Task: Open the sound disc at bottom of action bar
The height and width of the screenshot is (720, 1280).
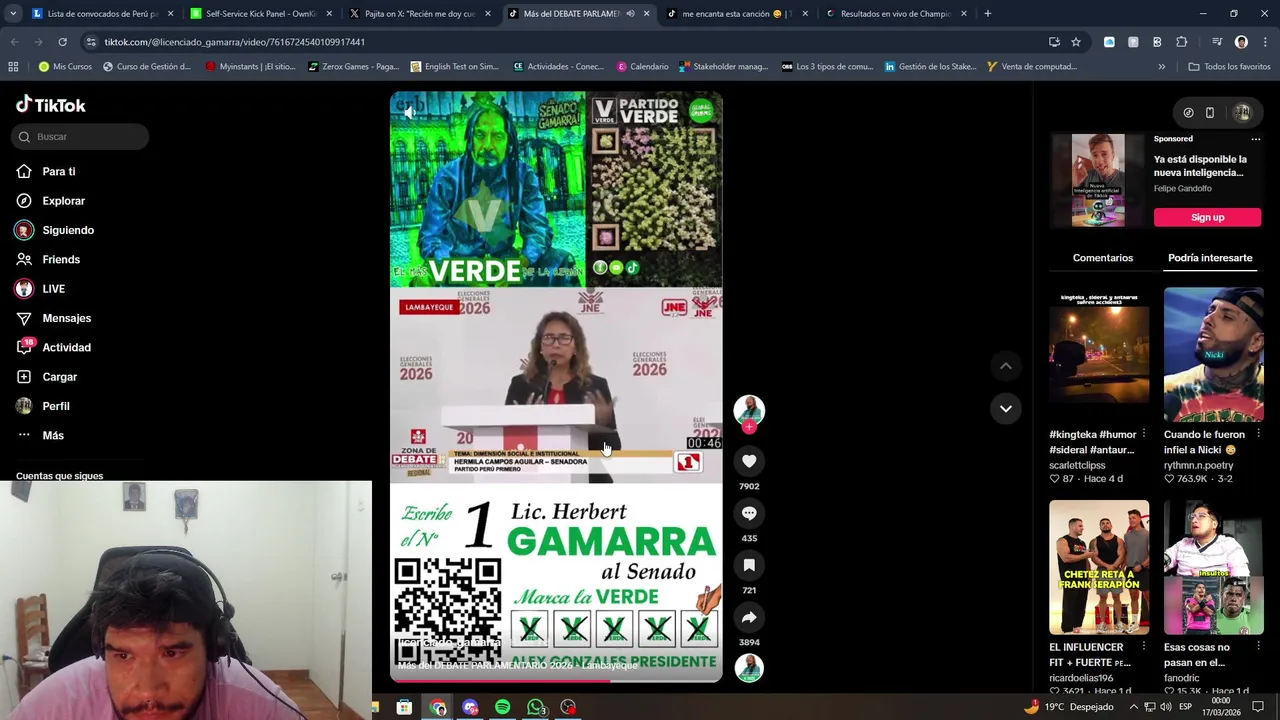Action: coord(749,668)
